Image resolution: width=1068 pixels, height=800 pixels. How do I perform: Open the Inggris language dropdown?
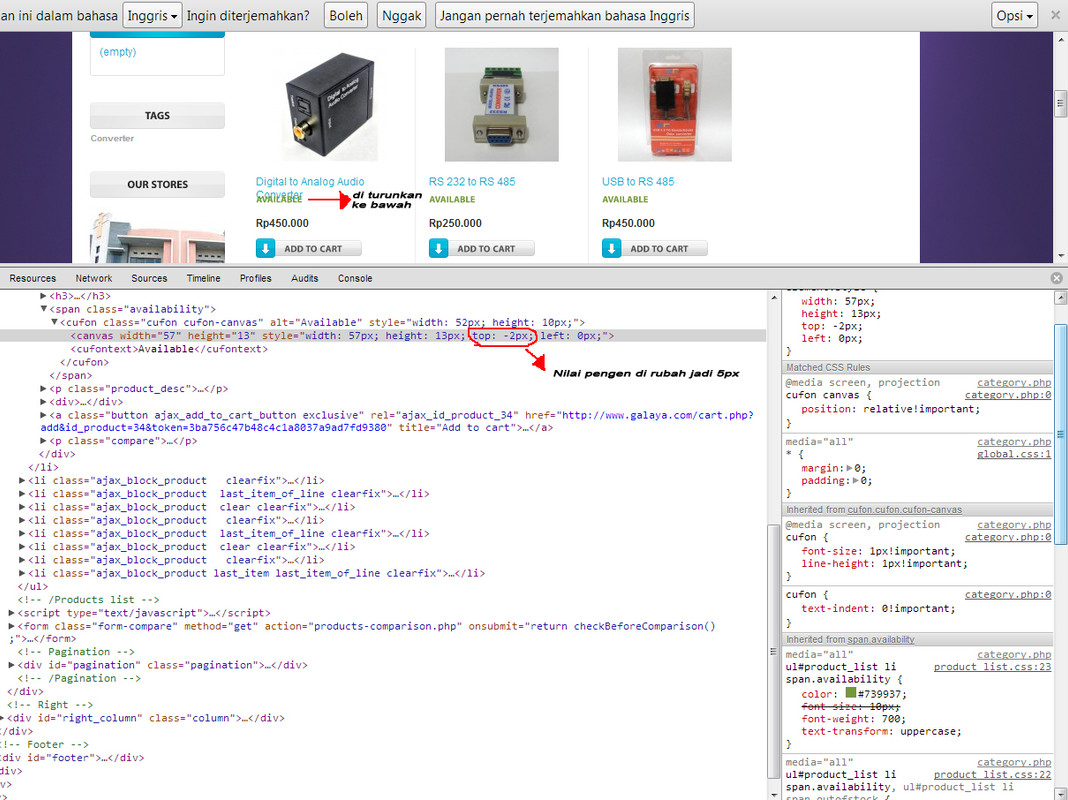point(152,15)
